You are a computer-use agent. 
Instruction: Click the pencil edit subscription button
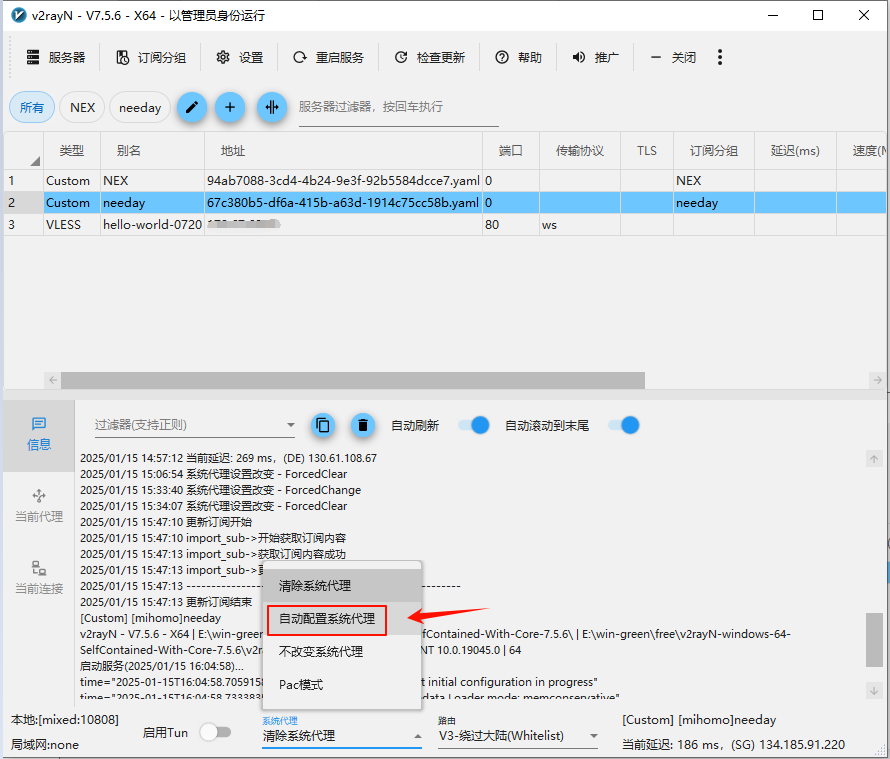point(192,107)
